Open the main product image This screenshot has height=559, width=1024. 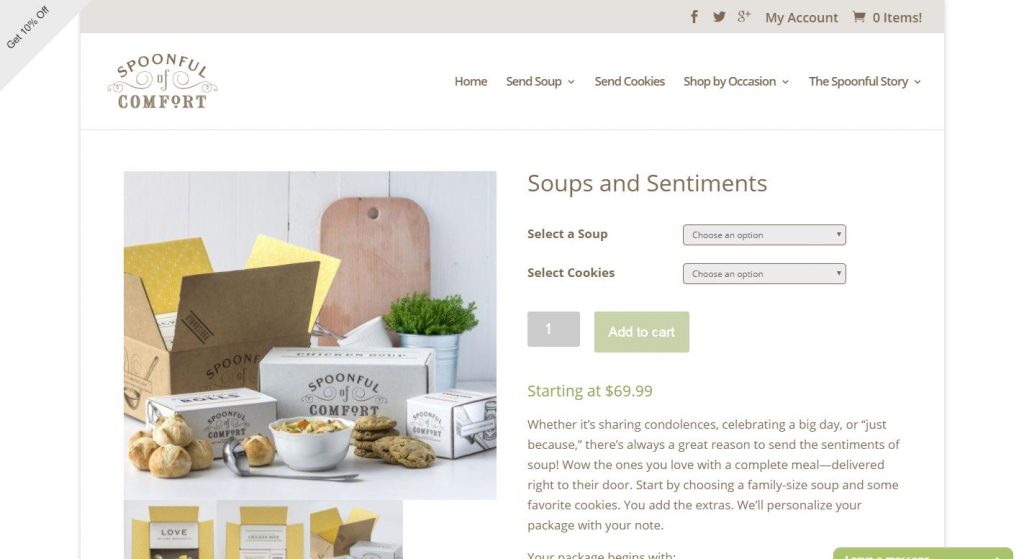tap(310, 336)
